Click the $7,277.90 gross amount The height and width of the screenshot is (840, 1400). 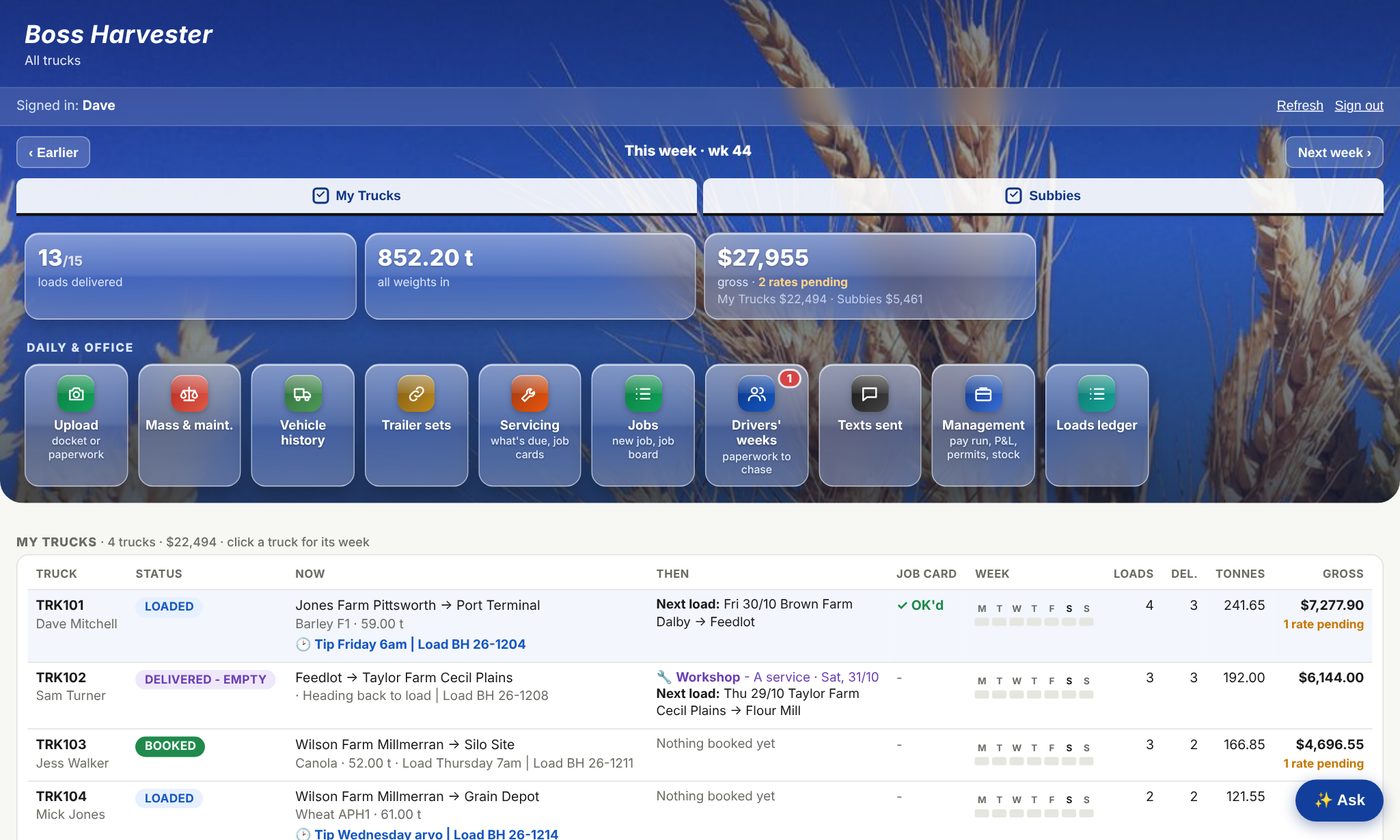coord(1332,605)
